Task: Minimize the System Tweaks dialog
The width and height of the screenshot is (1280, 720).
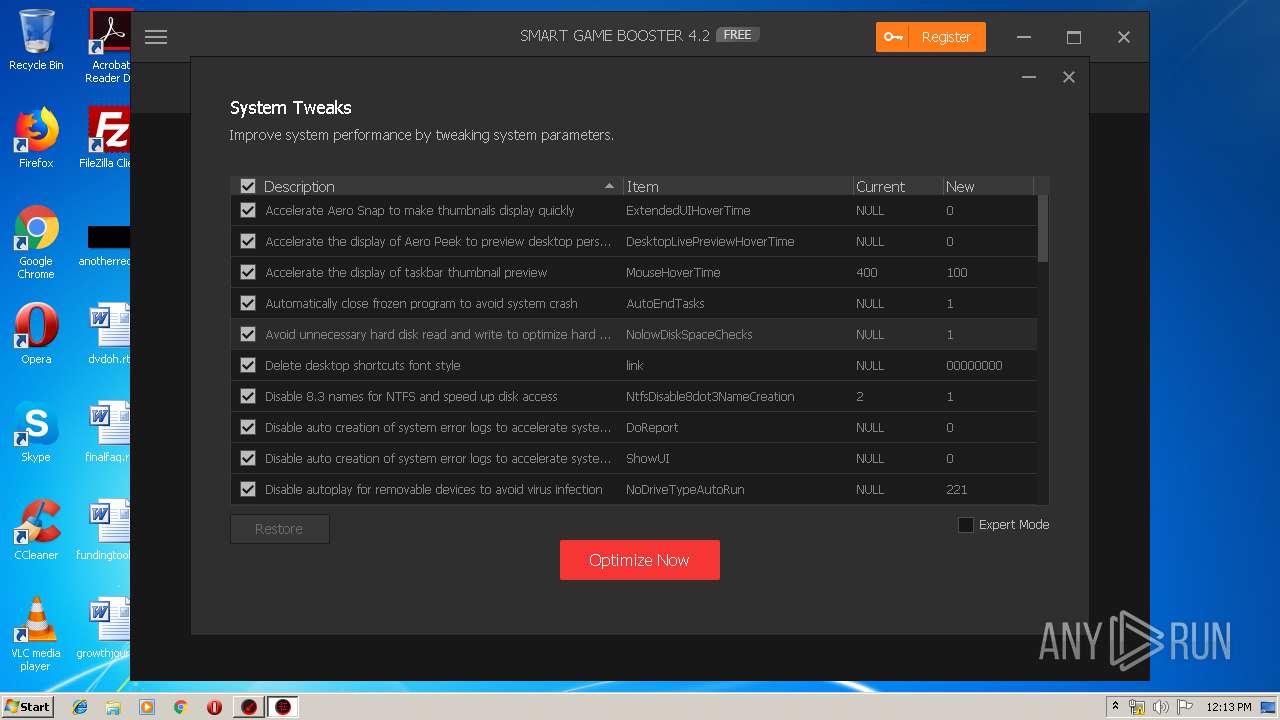Action: pyautogui.click(x=1029, y=77)
